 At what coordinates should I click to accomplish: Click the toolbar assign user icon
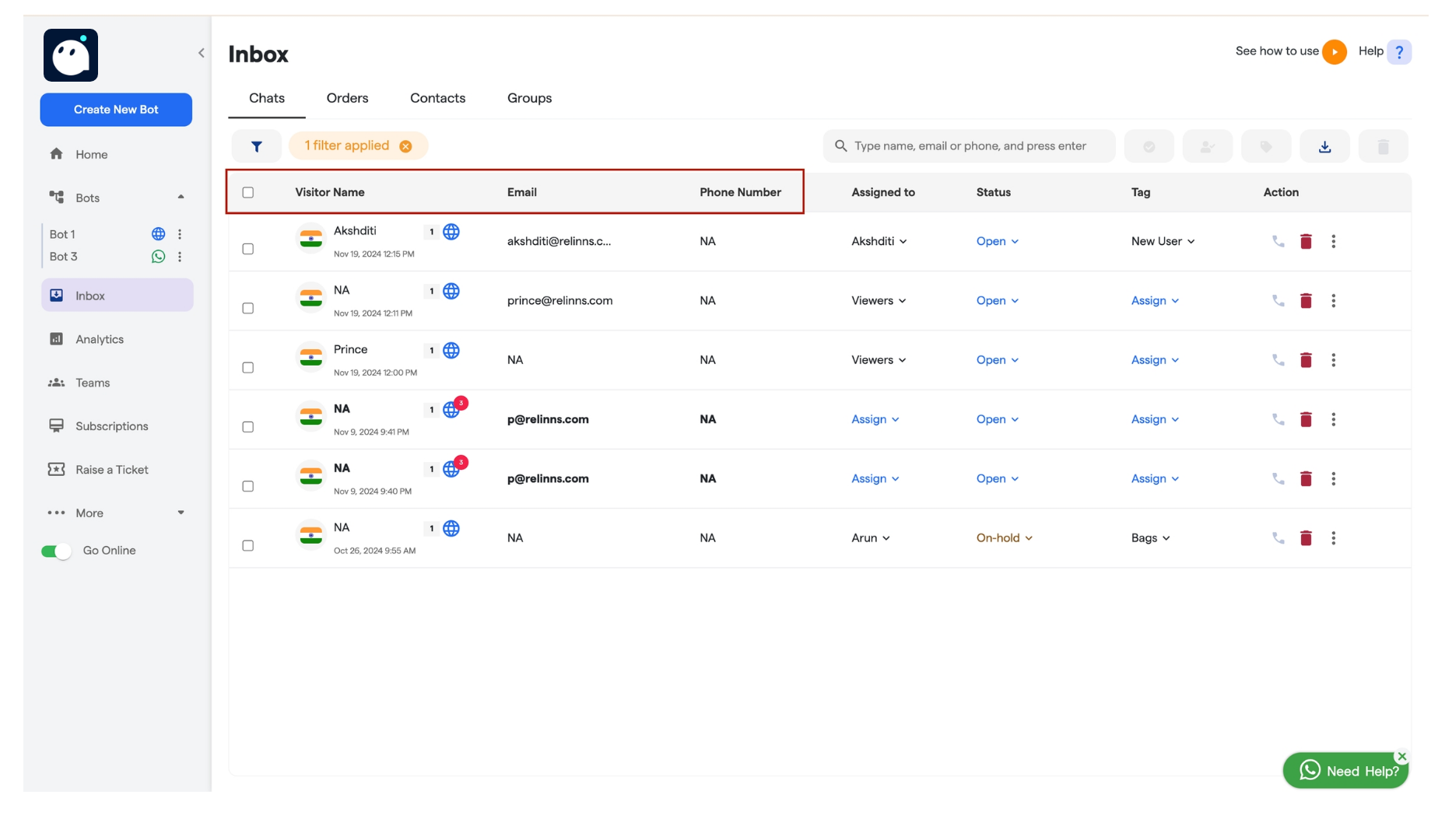[x=1208, y=146]
